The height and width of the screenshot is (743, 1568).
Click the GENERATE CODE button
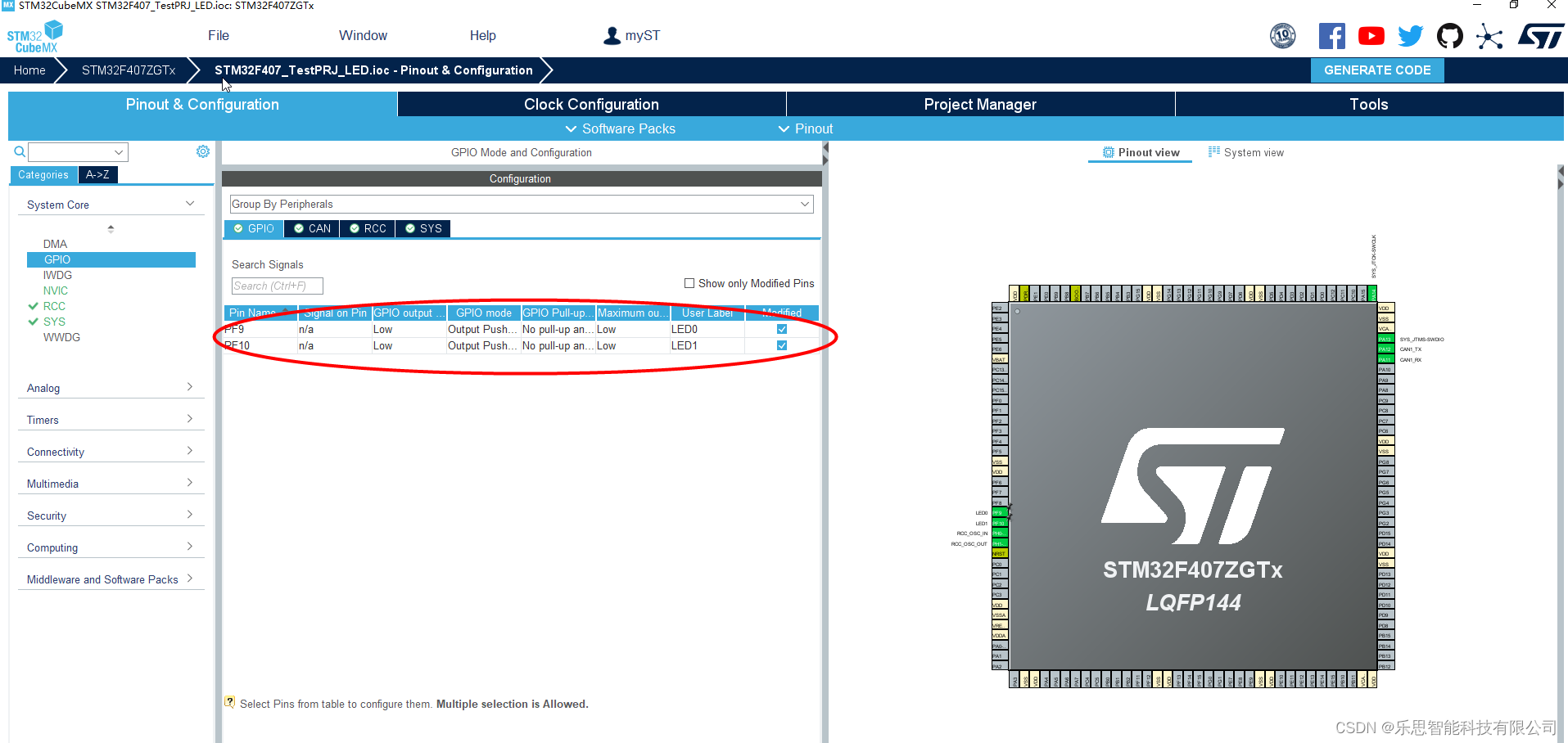1377,70
